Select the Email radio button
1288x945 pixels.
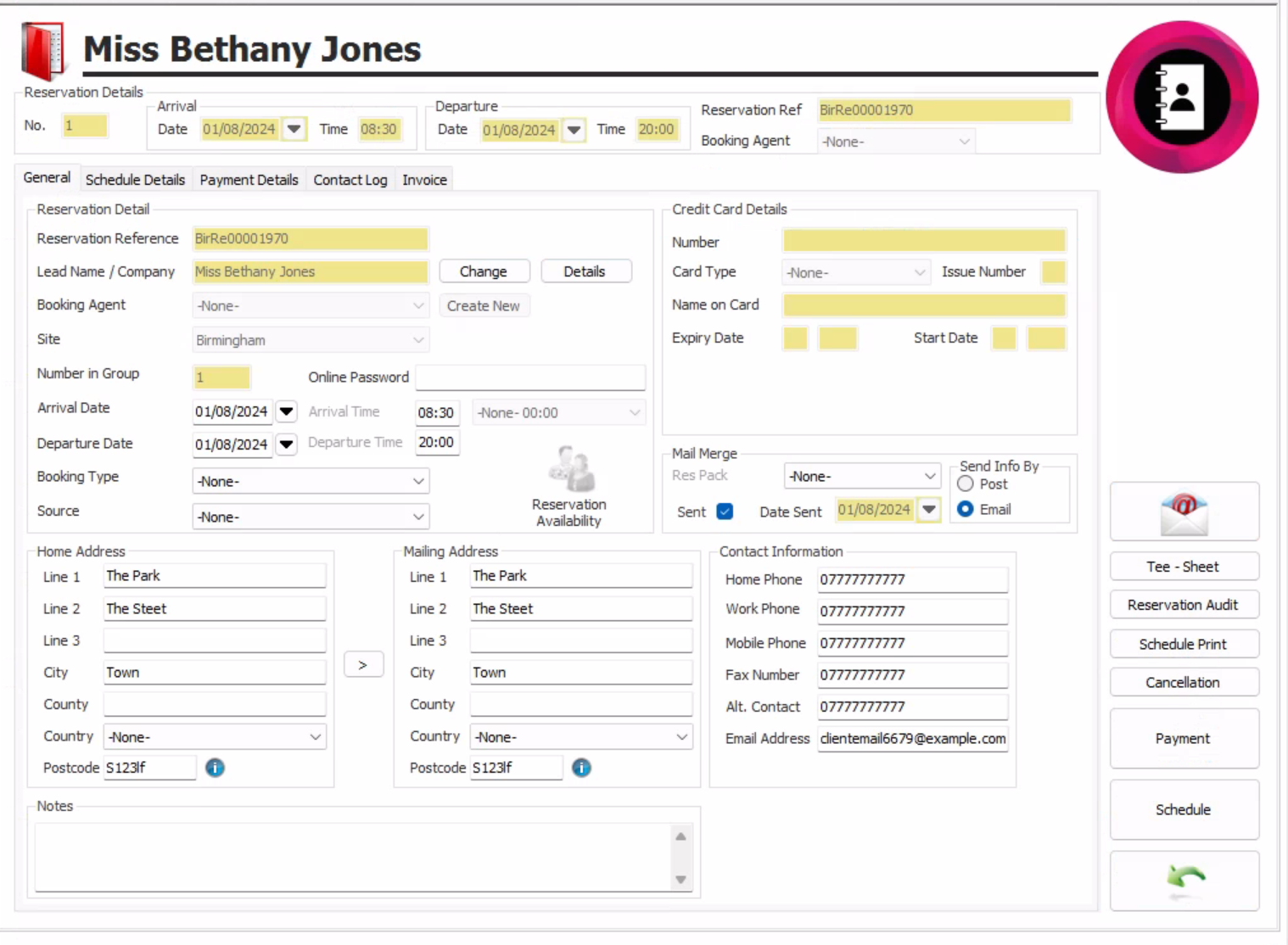click(x=966, y=509)
